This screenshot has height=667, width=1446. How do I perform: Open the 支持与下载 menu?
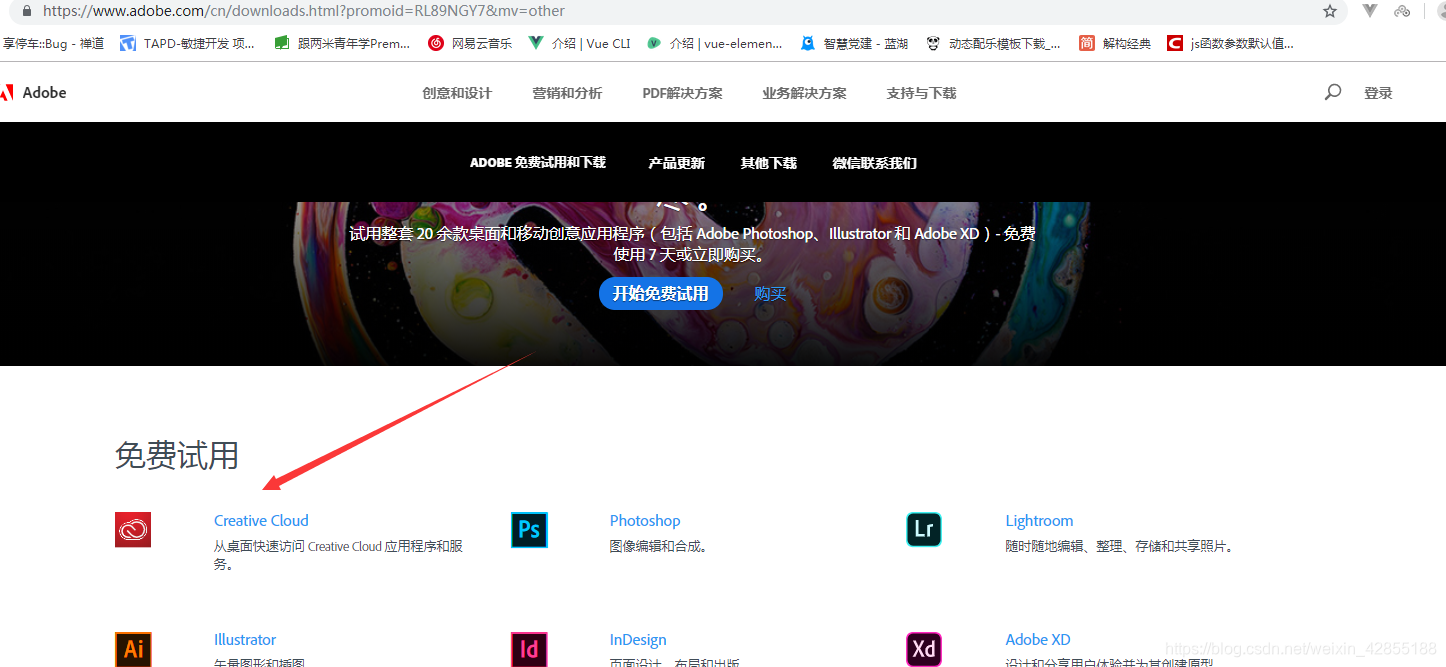[921, 93]
